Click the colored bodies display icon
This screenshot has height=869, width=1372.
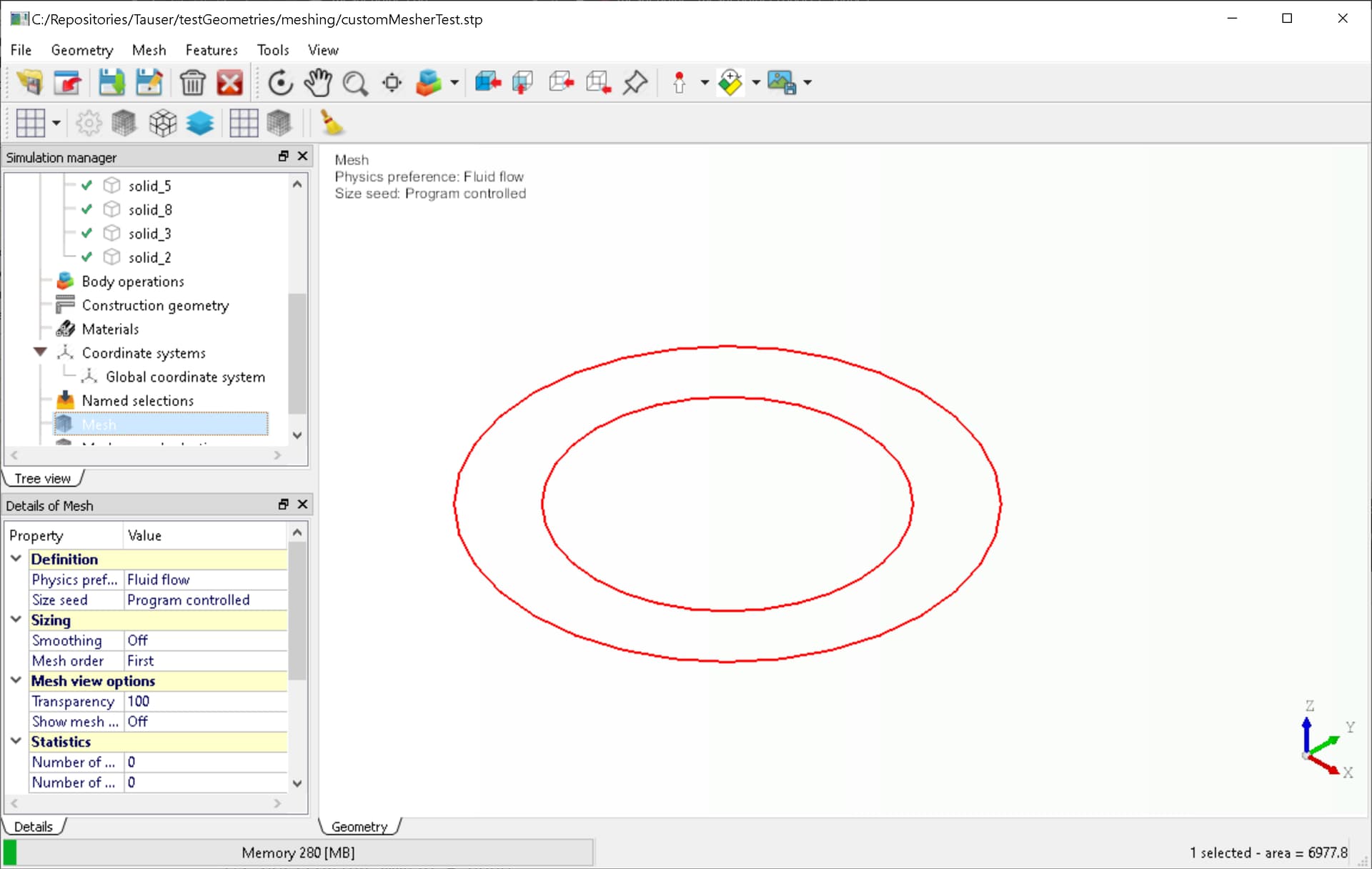click(x=429, y=83)
